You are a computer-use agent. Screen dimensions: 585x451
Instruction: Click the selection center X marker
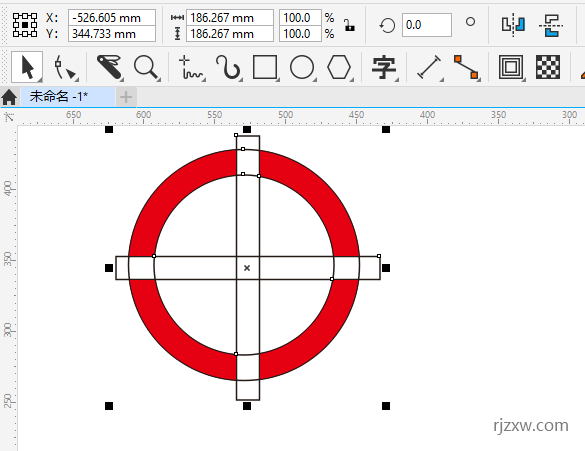click(x=247, y=268)
